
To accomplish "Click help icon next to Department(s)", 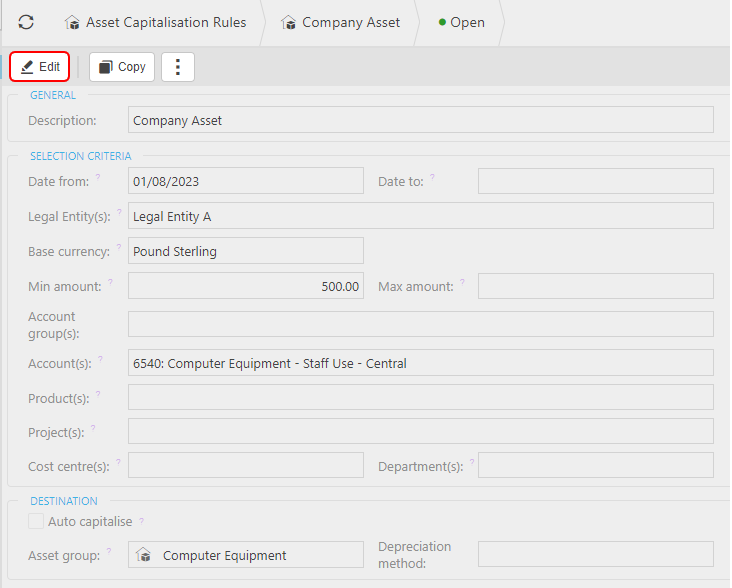I will click(472, 462).
